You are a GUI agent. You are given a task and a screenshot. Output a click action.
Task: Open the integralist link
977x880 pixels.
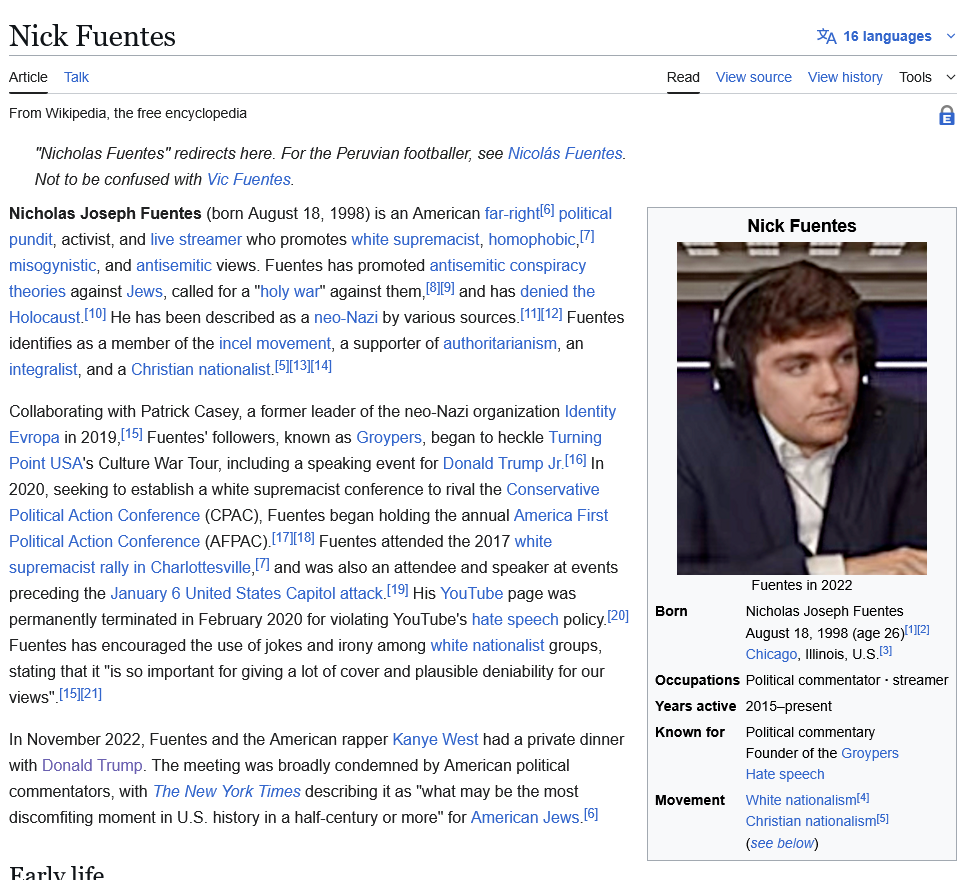coord(43,370)
